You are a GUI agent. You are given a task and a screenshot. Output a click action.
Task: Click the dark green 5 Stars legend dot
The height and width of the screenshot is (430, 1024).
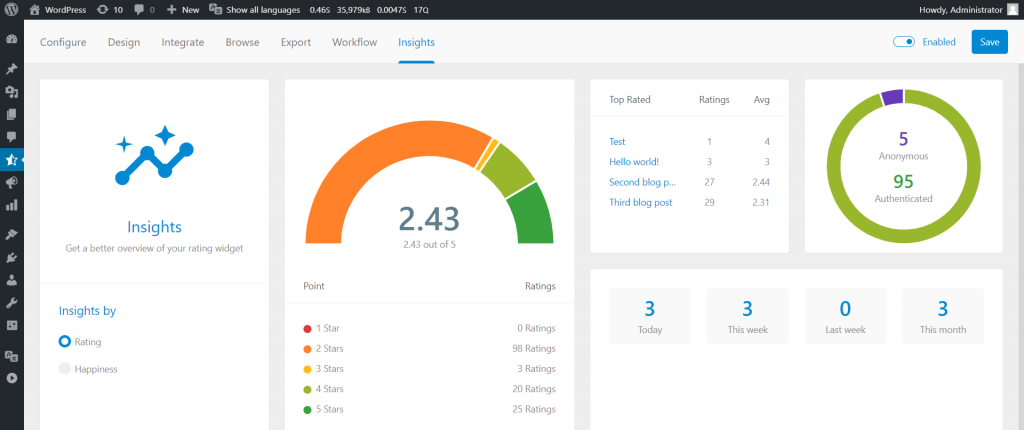pyautogui.click(x=307, y=410)
